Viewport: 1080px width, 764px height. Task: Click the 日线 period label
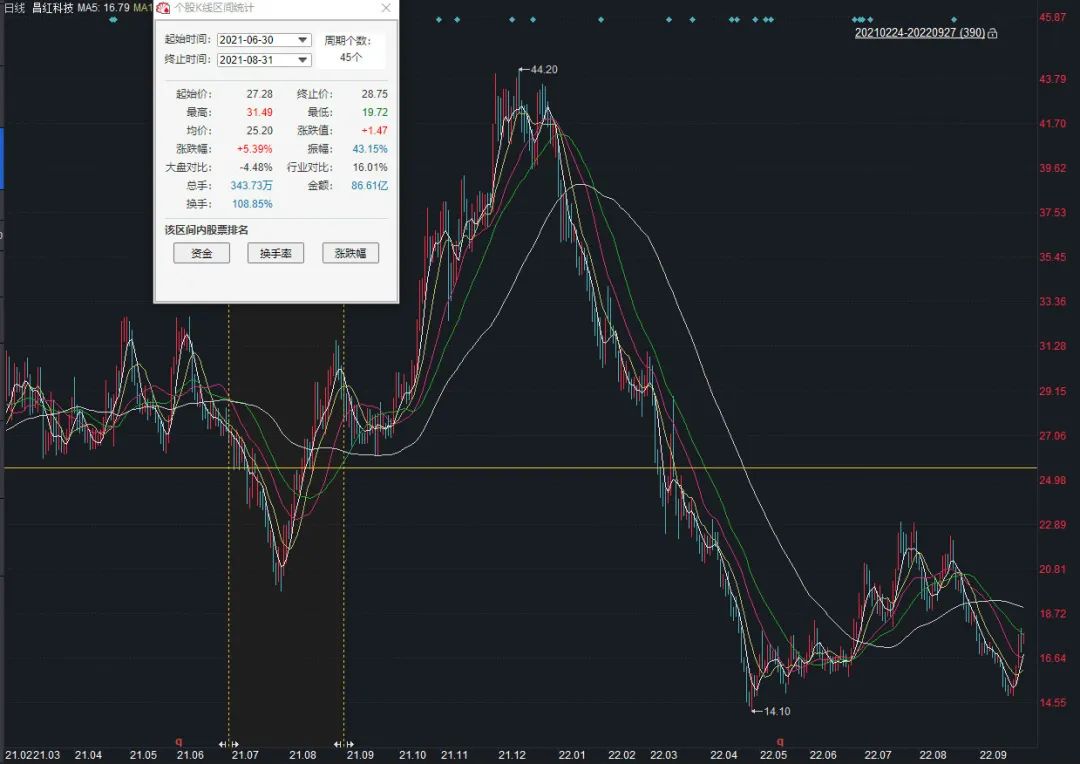(15, 8)
